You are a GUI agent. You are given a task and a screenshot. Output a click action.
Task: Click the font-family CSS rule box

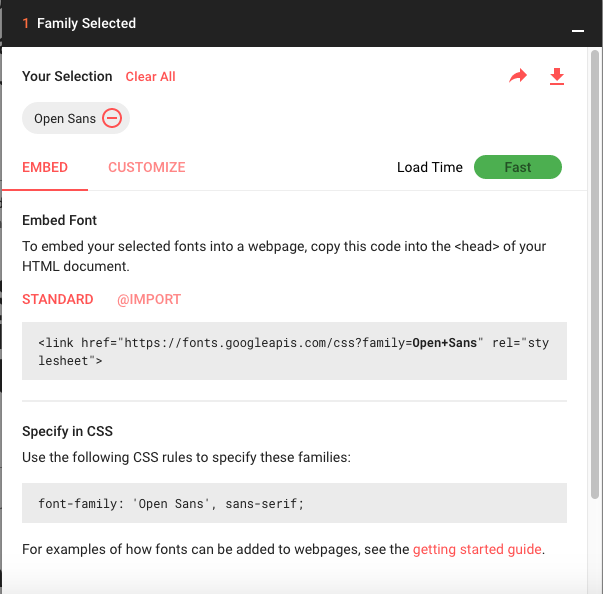click(294, 503)
